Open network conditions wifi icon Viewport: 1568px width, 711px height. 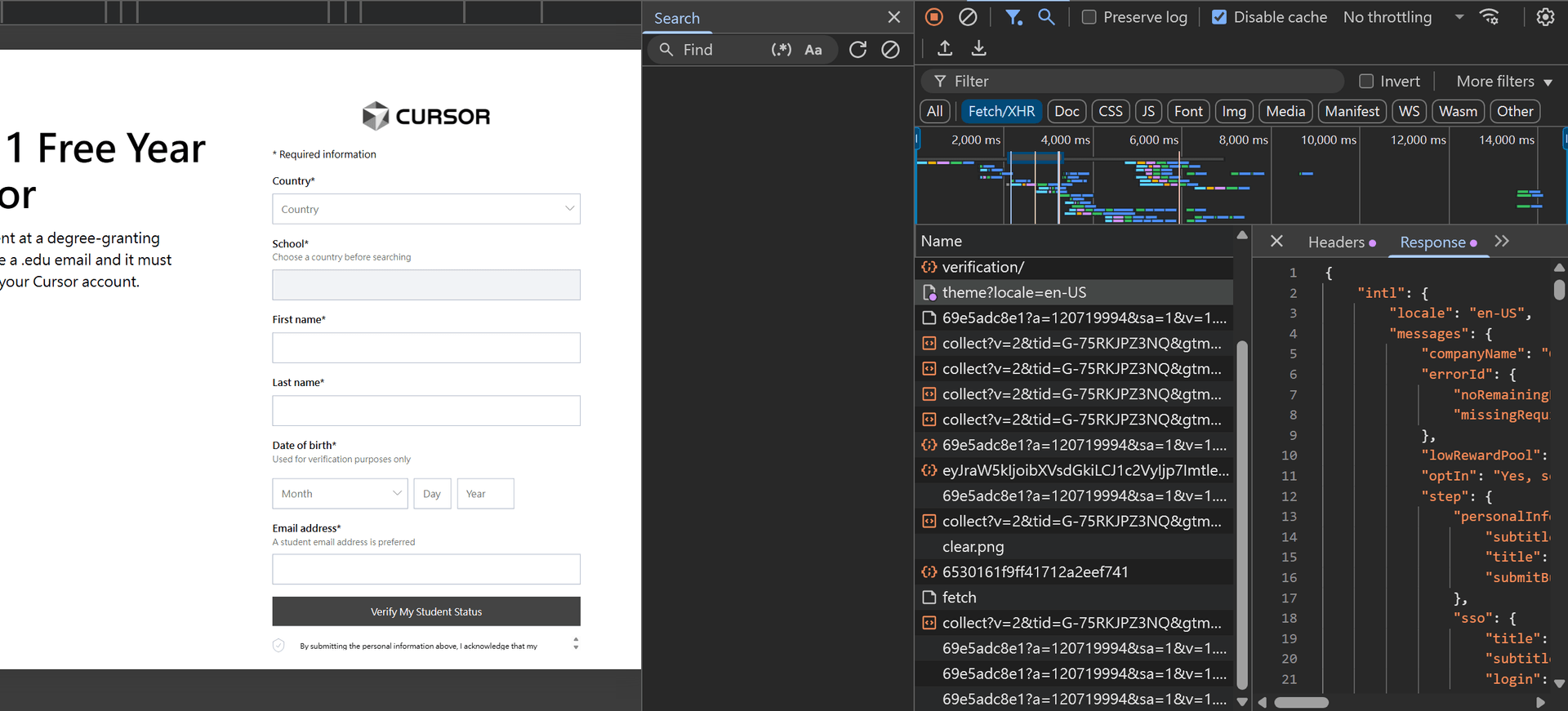1490,17
